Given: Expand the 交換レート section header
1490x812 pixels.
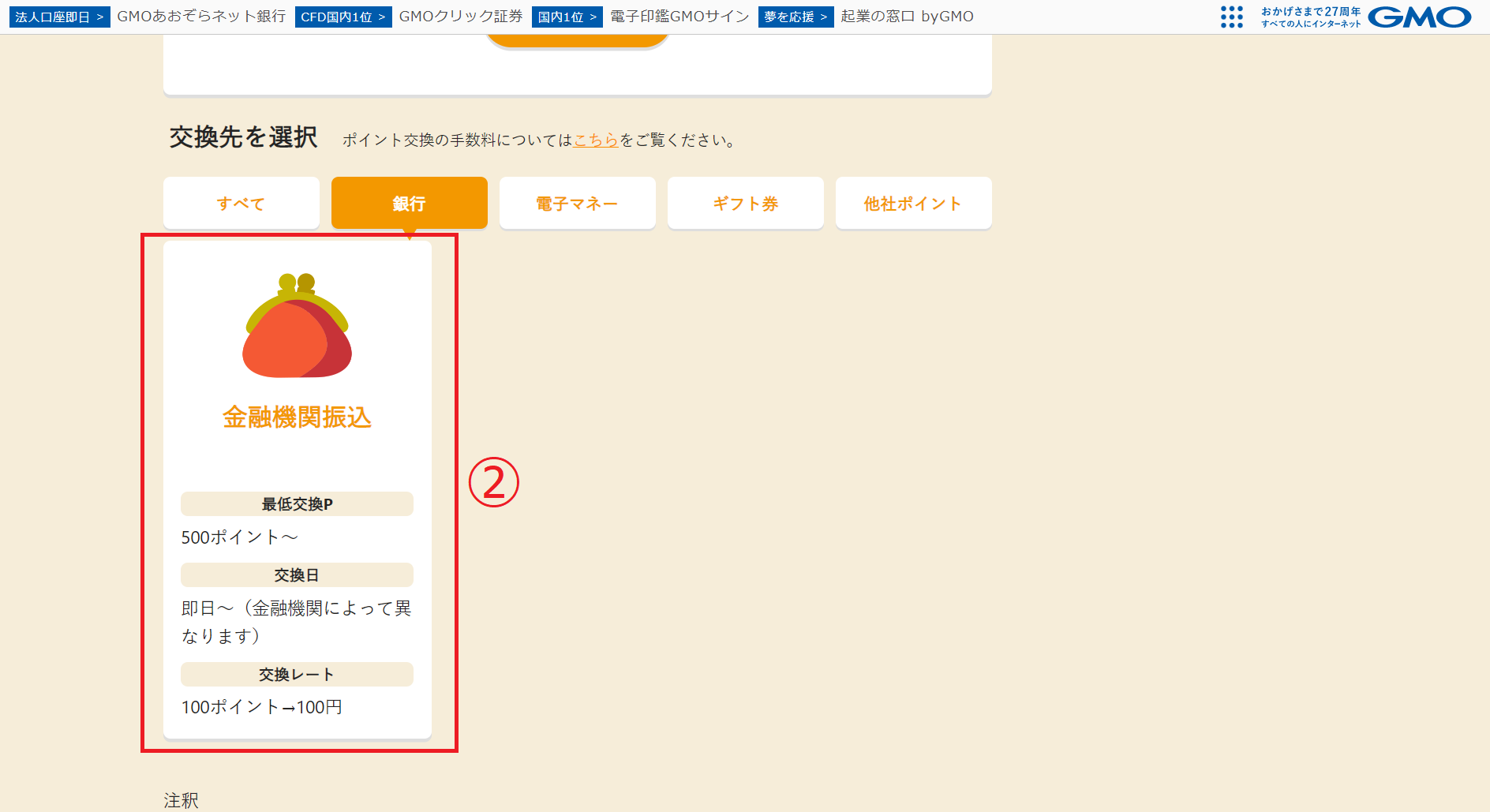Looking at the screenshot, I should [x=297, y=674].
